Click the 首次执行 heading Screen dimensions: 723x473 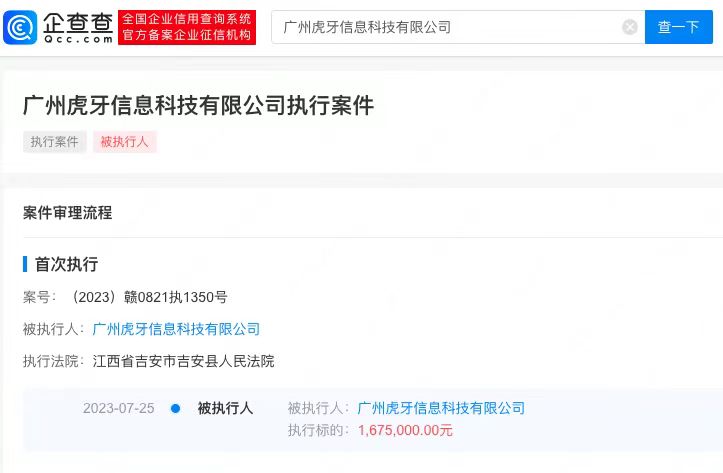click(66, 264)
